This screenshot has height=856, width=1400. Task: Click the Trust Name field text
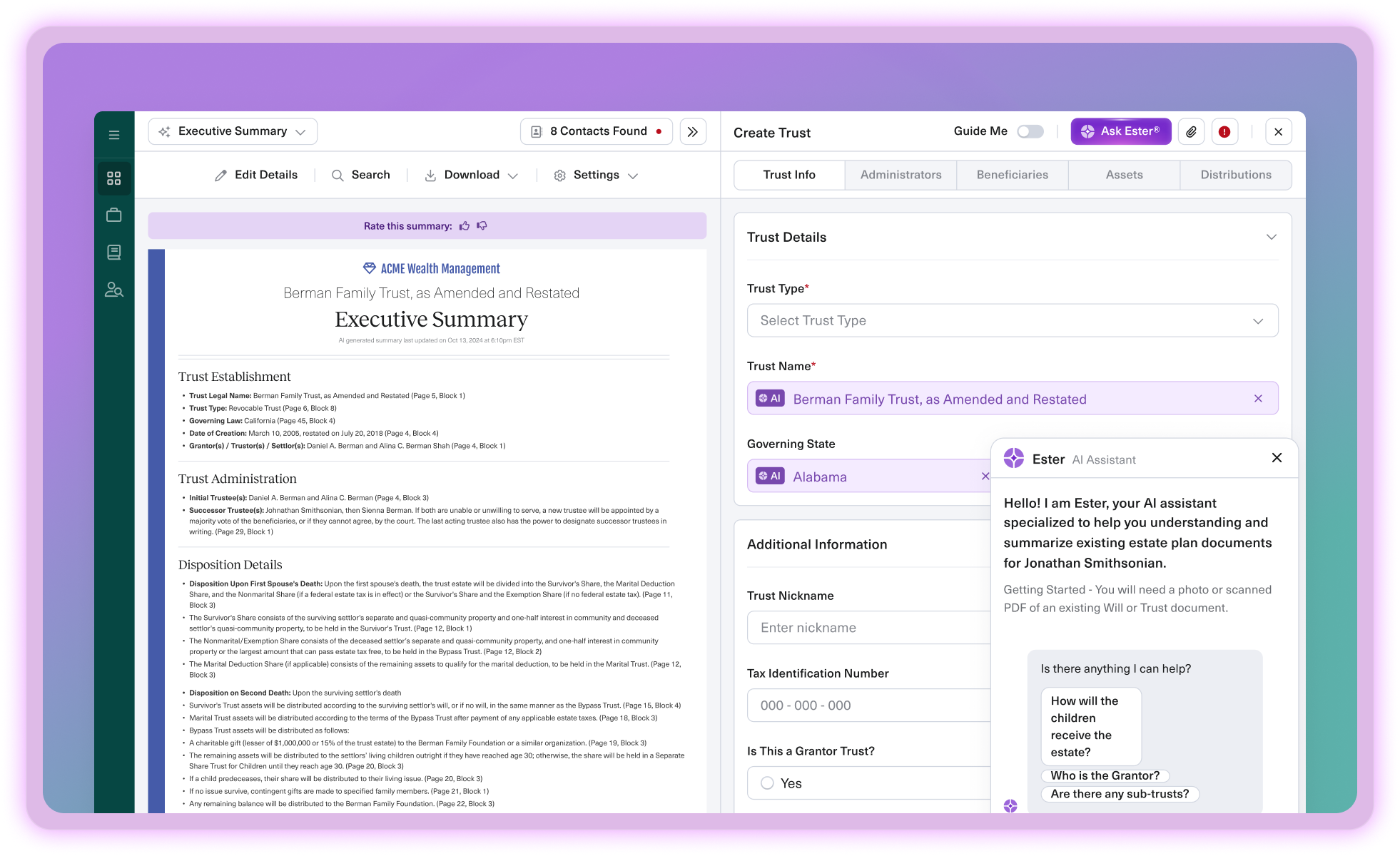[x=940, y=399]
